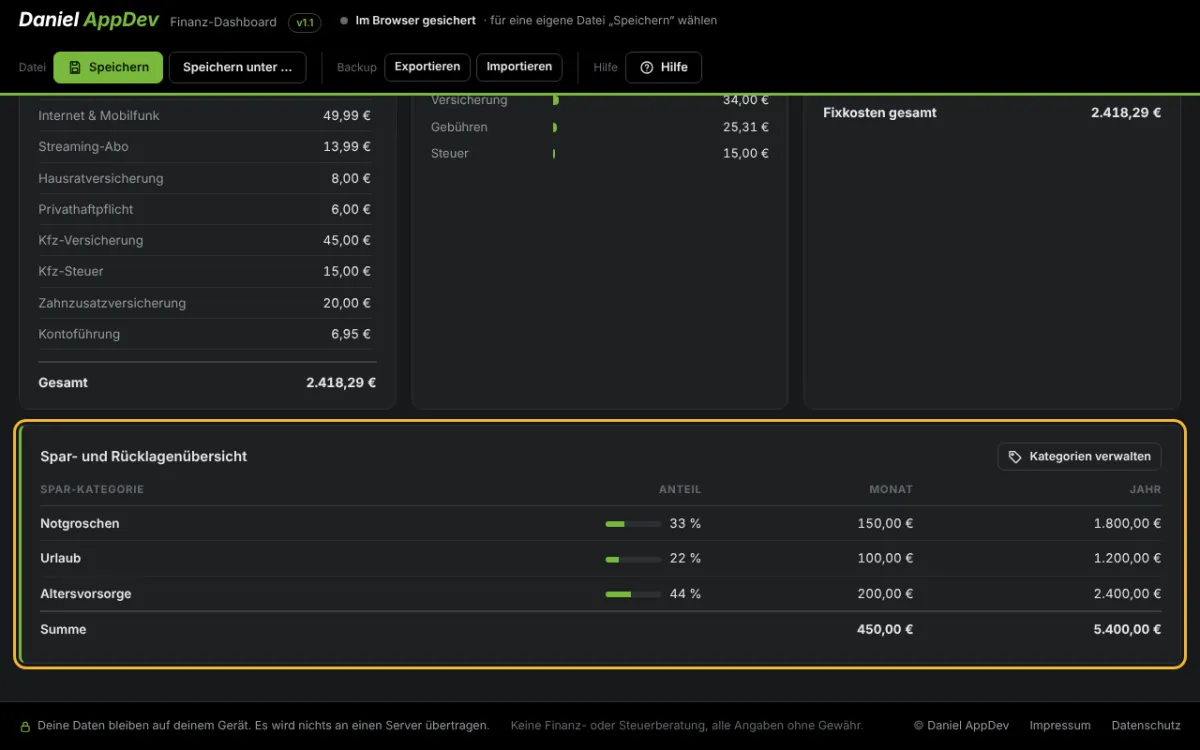This screenshot has width=1200, height=750.
Task: Click the 5.400,00 € yearly sum
Action: (x=1127, y=629)
